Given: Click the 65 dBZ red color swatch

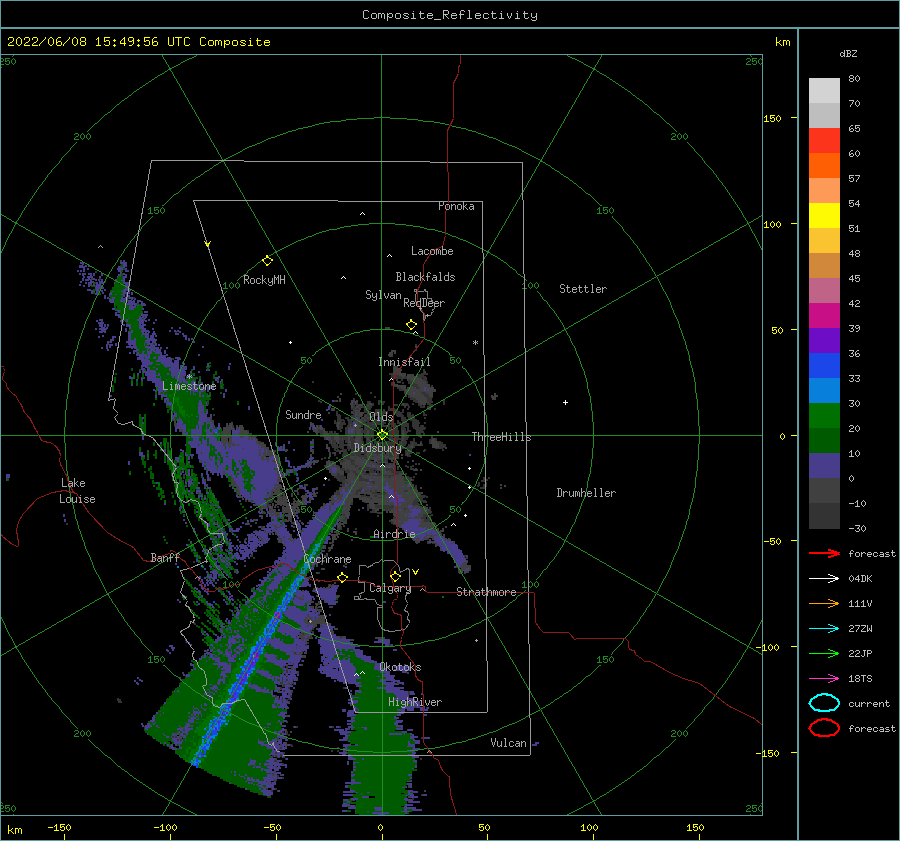Looking at the screenshot, I should [x=824, y=140].
